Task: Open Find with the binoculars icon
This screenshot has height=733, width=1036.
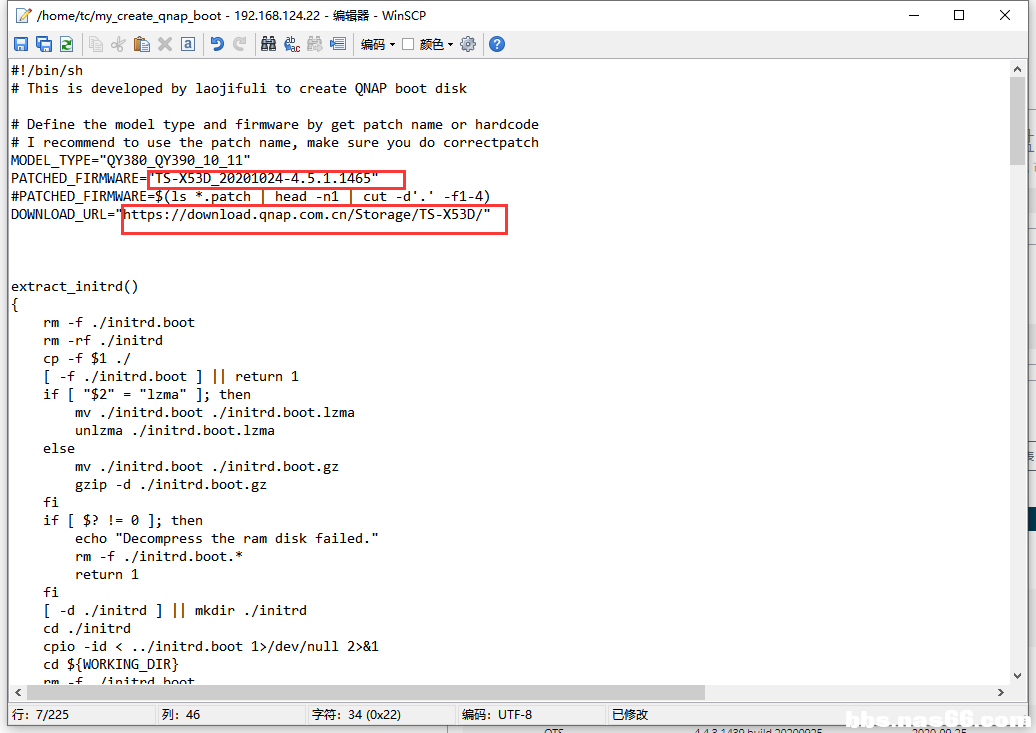Action: (268, 44)
